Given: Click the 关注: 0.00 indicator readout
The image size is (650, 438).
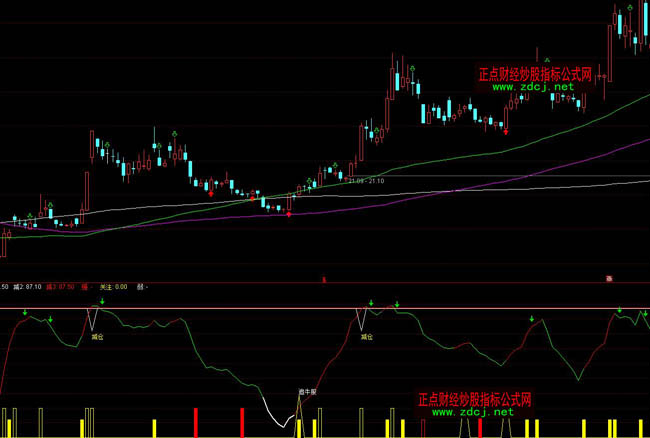Looking at the screenshot, I should (x=113, y=287).
